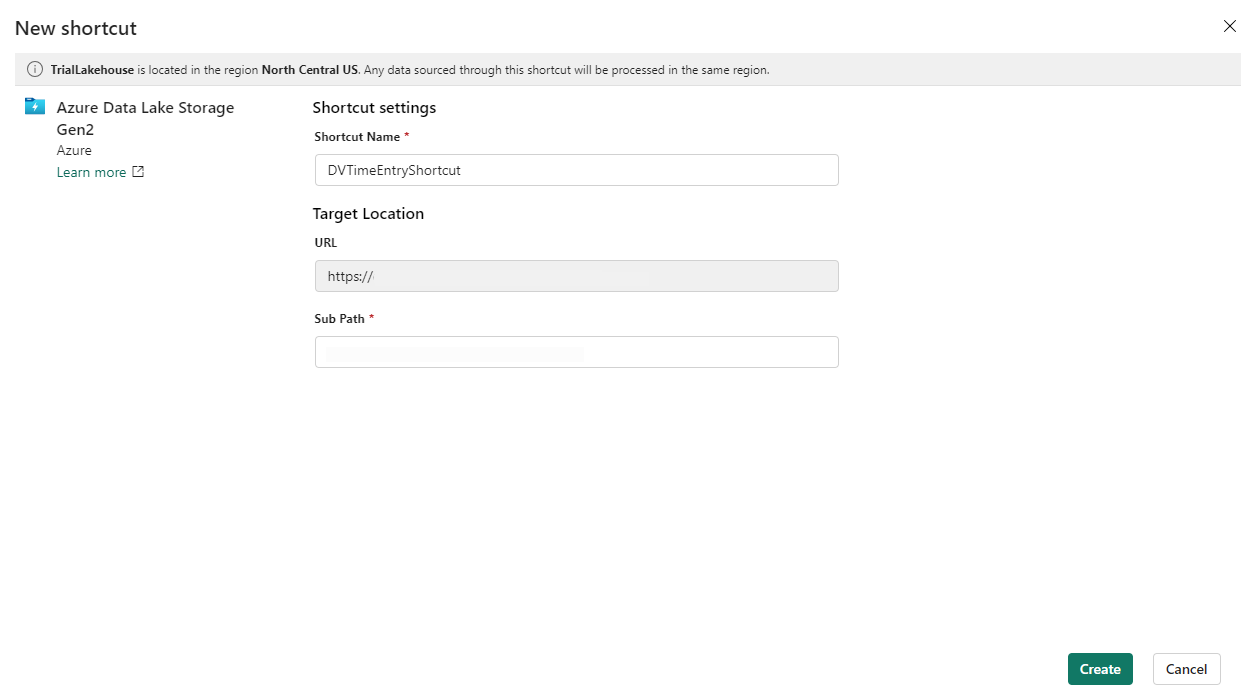Select the Shortcut settings heading
The height and width of the screenshot is (697, 1247).
point(374,108)
